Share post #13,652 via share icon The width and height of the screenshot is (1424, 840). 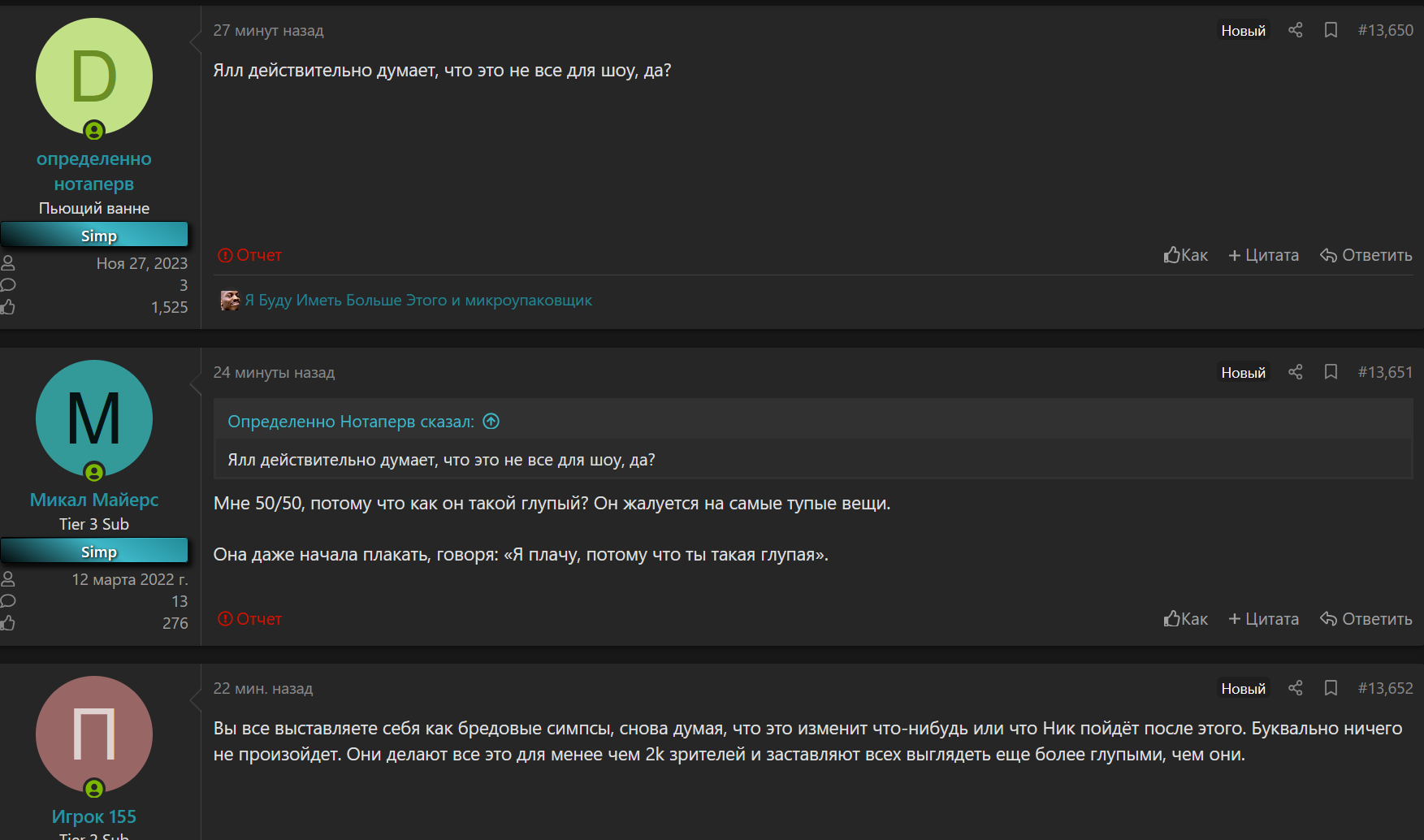(x=1295, y=688)
